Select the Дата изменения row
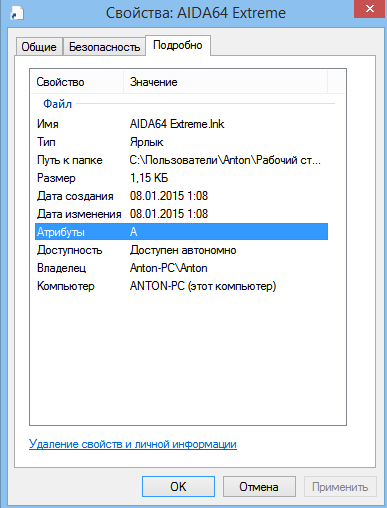 tap(181, 214)
